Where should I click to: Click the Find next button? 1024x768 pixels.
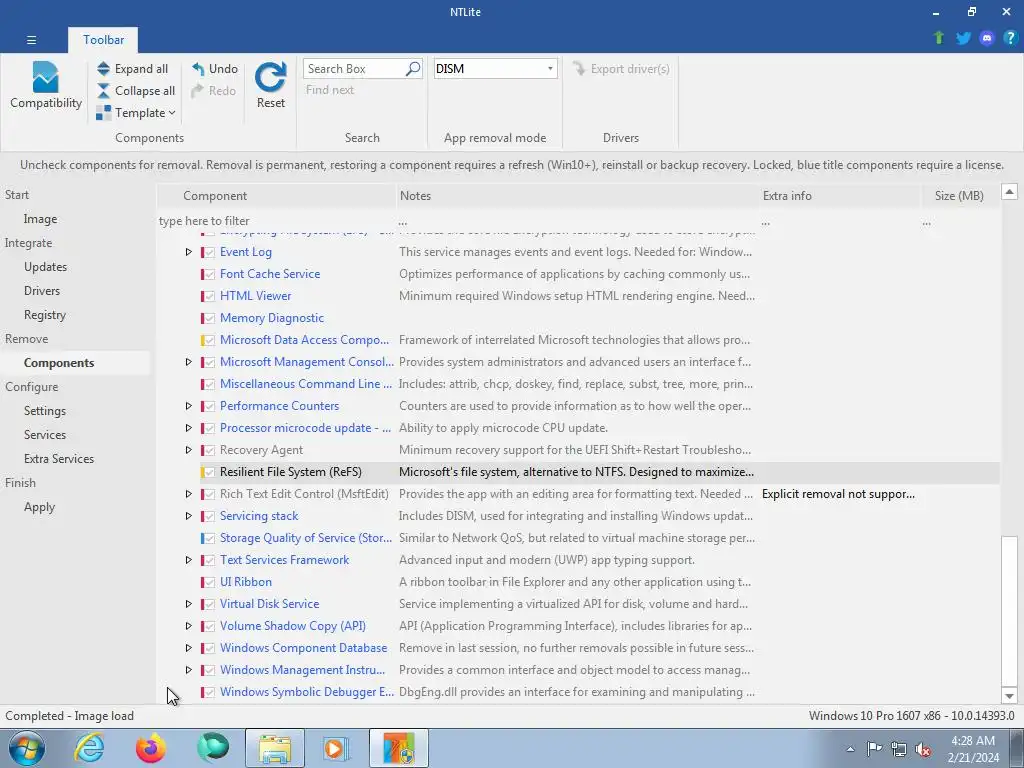coord(330,90)
